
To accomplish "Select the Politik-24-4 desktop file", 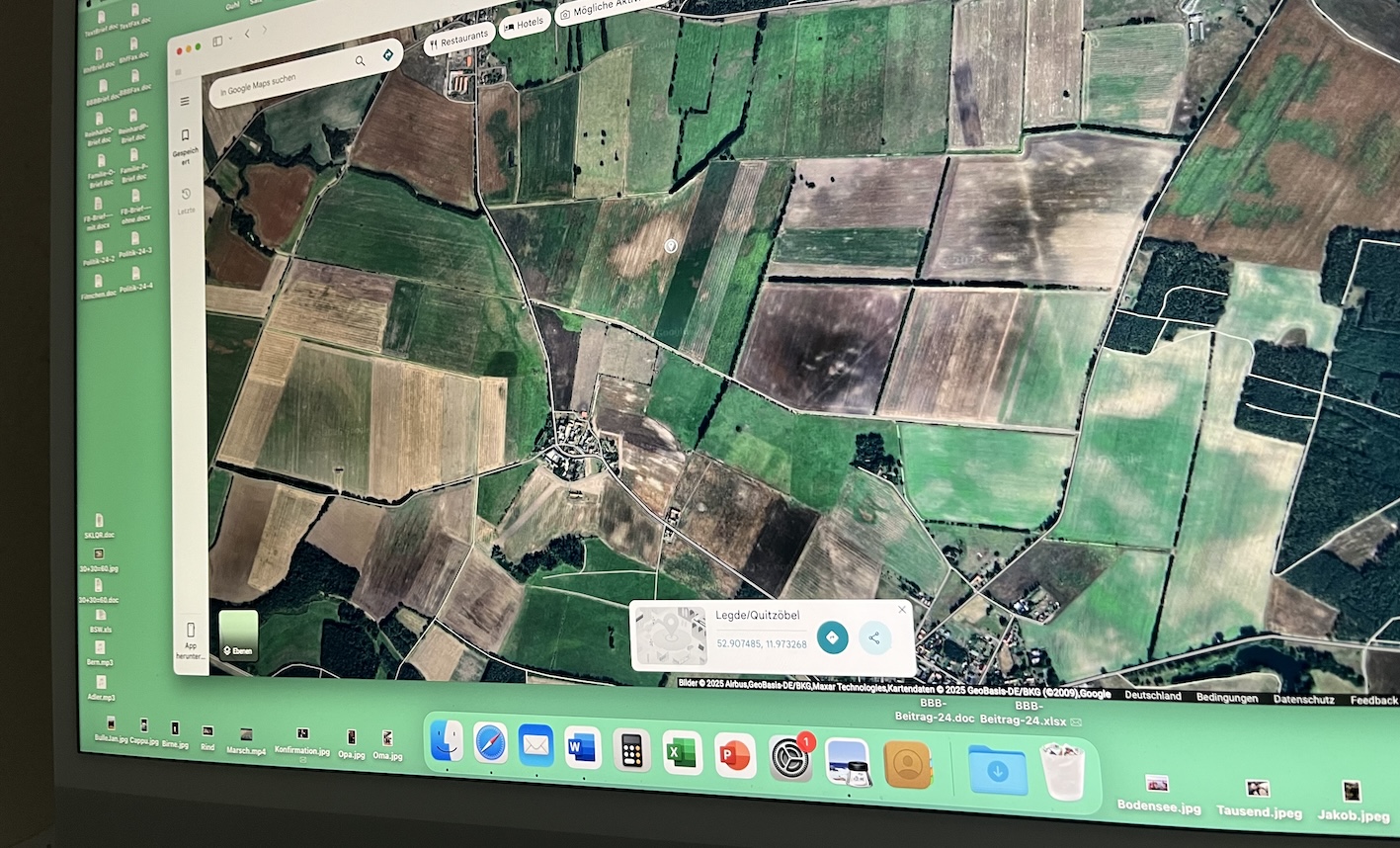I will click(x=135, y=279).
